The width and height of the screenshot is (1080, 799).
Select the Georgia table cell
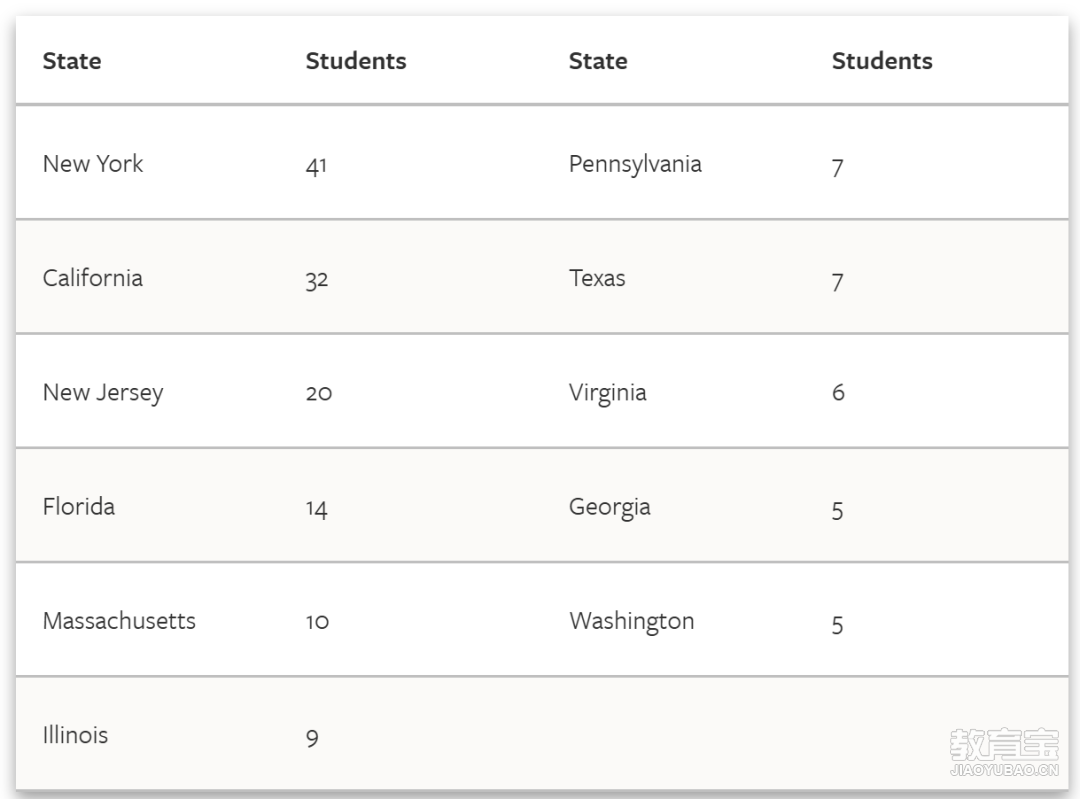(610, 506)
